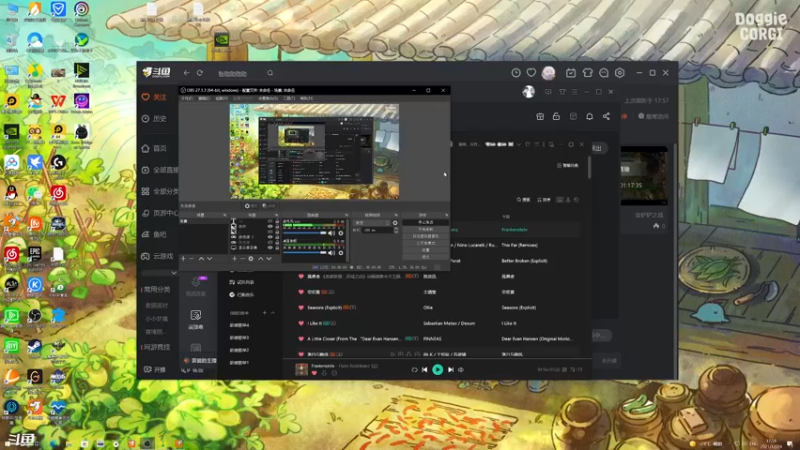Image resolution: width=800 pixels, height=450 pixels.
Task: Open Douyu watch history clock icon
Action: coord(516,73)
